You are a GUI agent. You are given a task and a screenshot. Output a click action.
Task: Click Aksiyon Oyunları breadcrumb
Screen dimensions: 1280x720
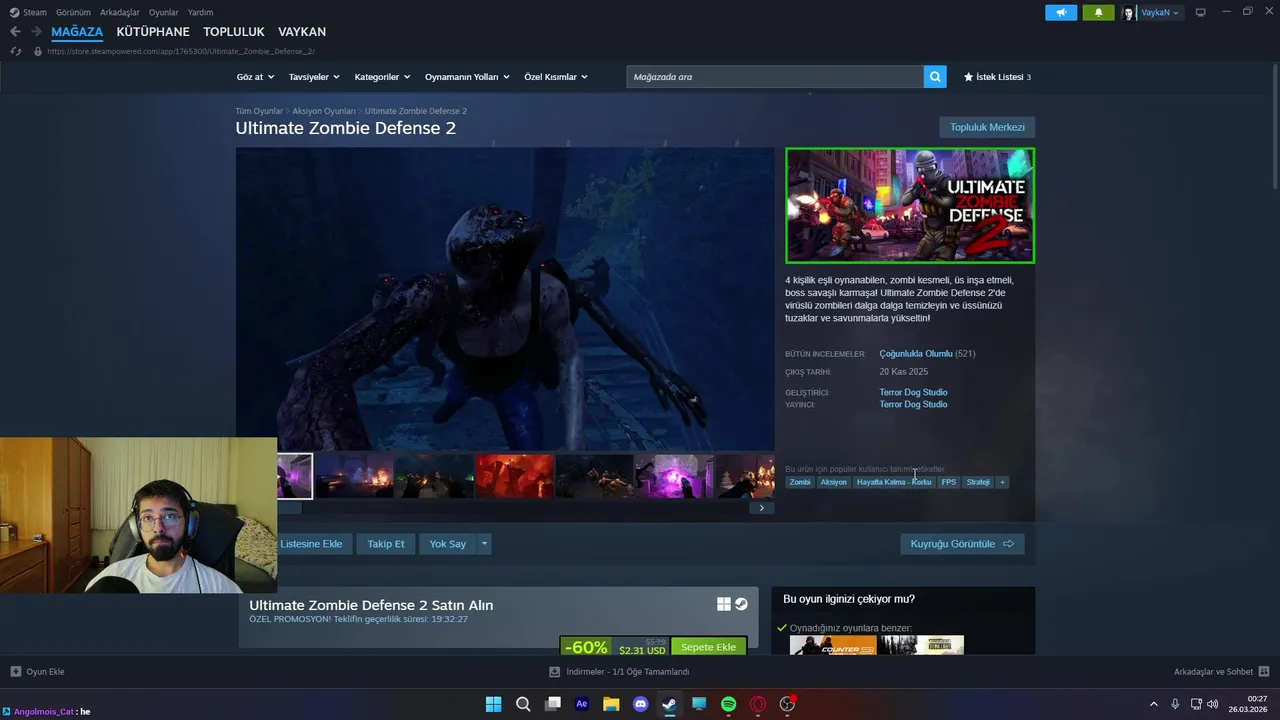click(324, 111)
